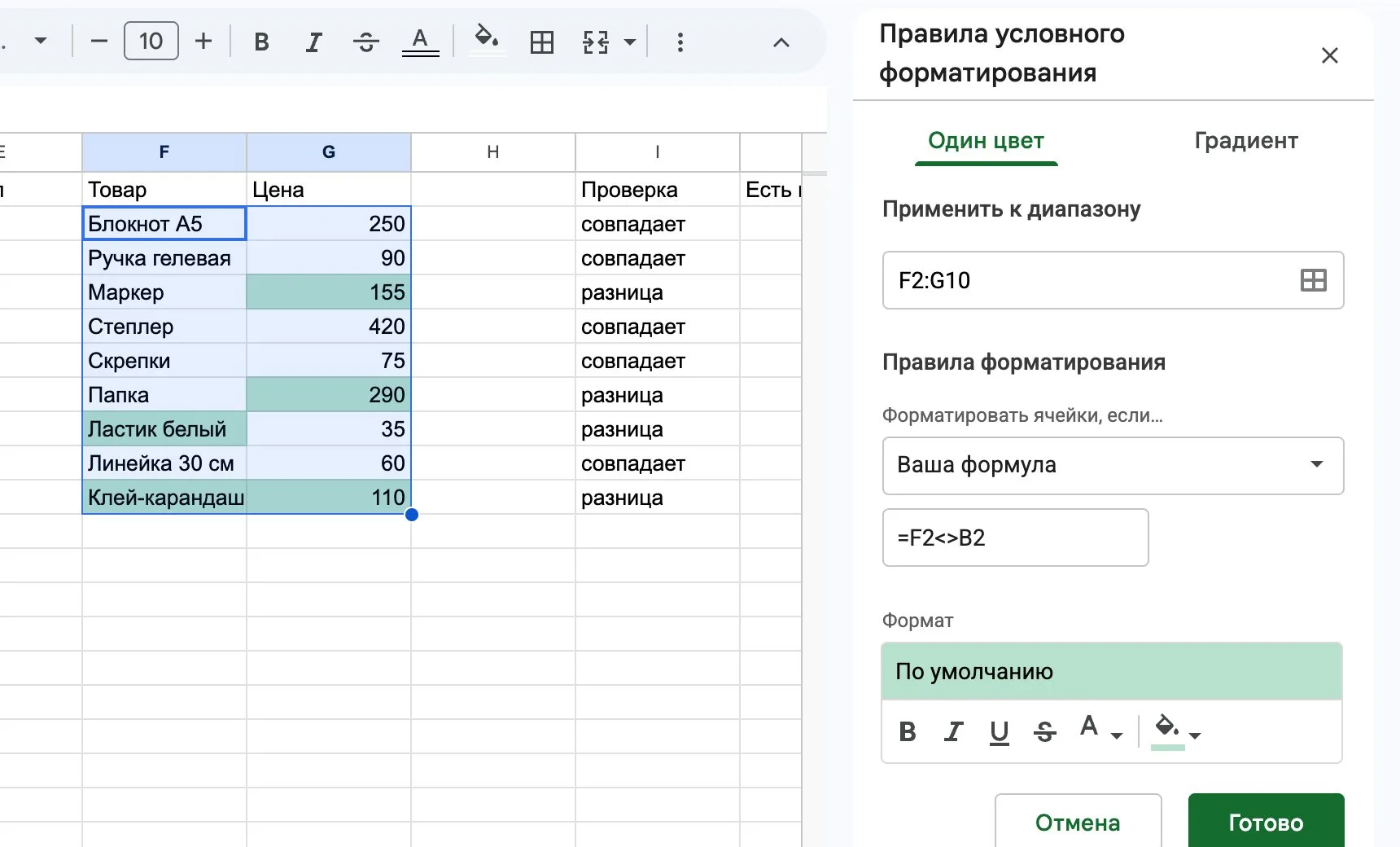Toggle italic in the main toolbar
The width and height of the screenshot is (1400, 847).
313,42
